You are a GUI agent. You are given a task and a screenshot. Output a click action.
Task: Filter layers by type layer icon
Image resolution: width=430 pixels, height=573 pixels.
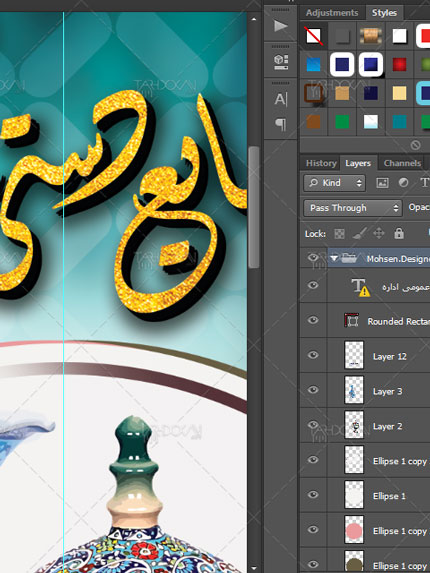[425, 183]
